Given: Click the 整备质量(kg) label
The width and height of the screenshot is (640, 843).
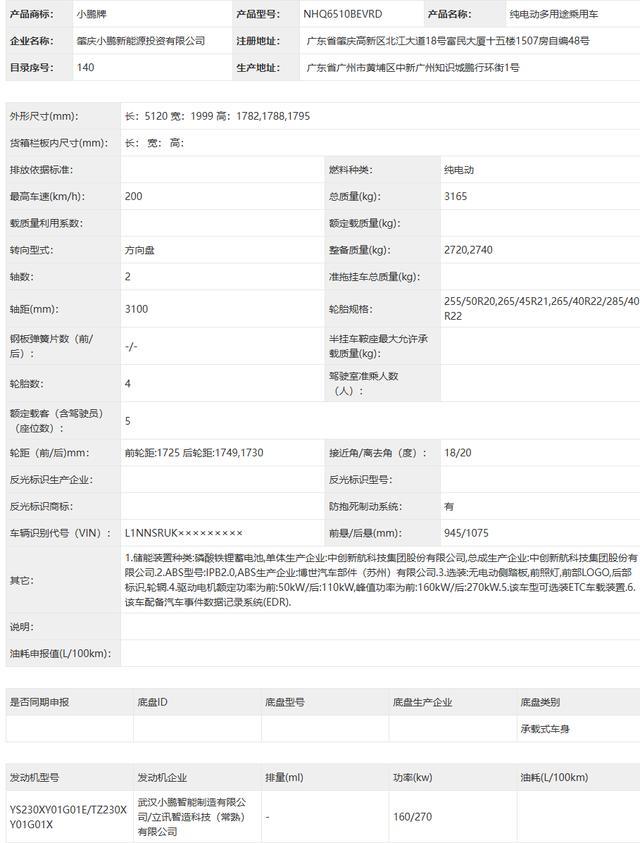Looking at the screenshot, I should (360, 250).
